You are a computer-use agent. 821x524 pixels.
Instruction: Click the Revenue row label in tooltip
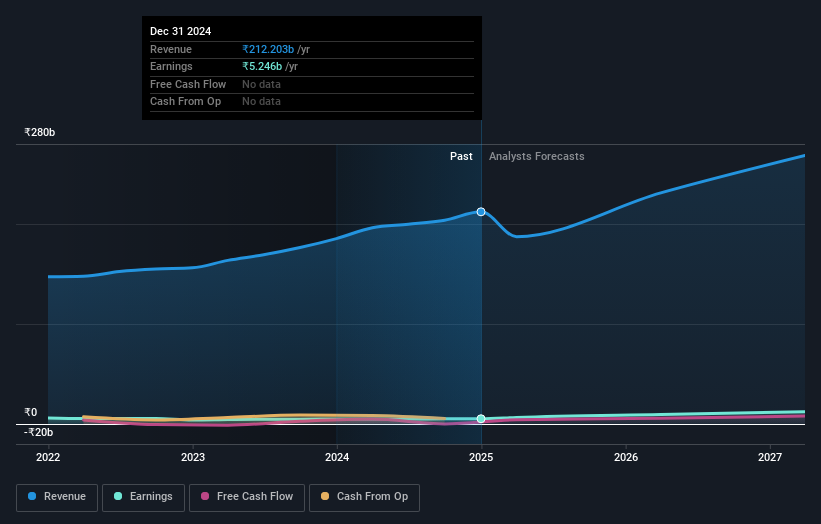(171, 49)
